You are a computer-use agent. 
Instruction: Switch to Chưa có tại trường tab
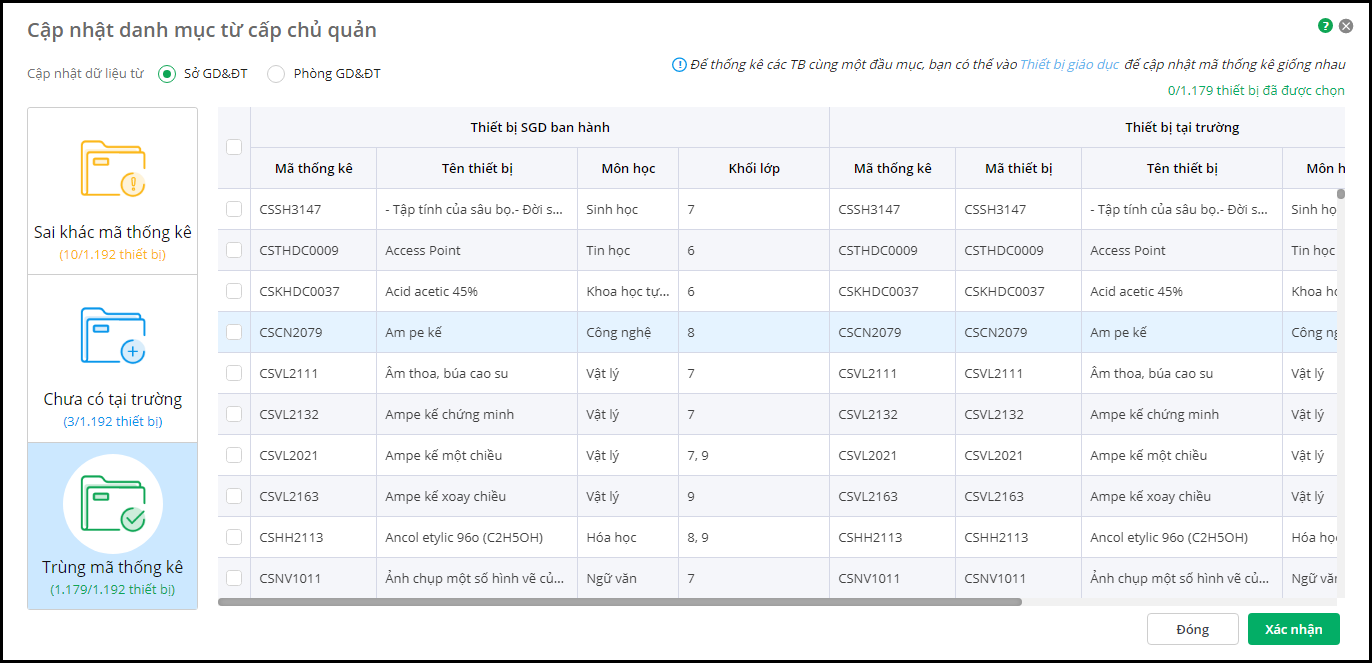(x=113, y=399)
